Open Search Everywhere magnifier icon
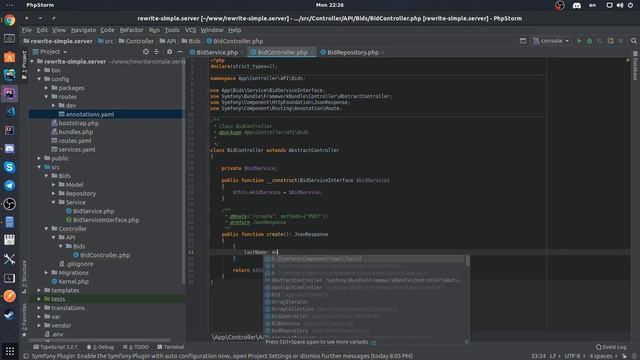The width and height of the screenshot is (640, 360). click(x=633, y=41)
